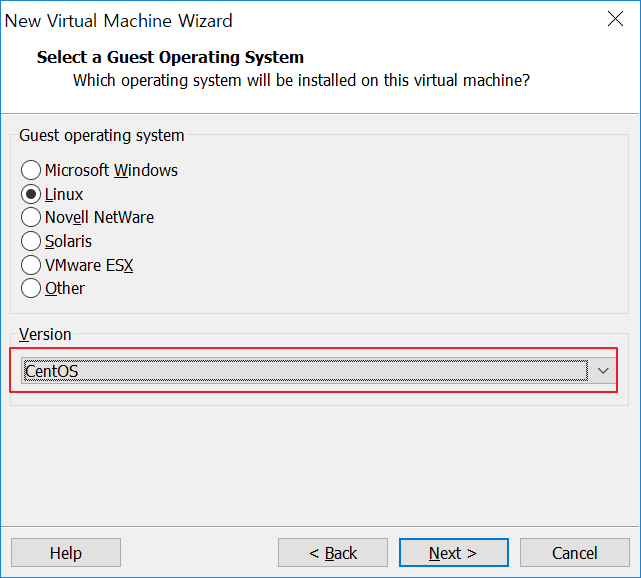The width and height of the screenshot is (641, 578).
Task: Cancel the New Virtual Machine Wizard
Action: (574, 553)
